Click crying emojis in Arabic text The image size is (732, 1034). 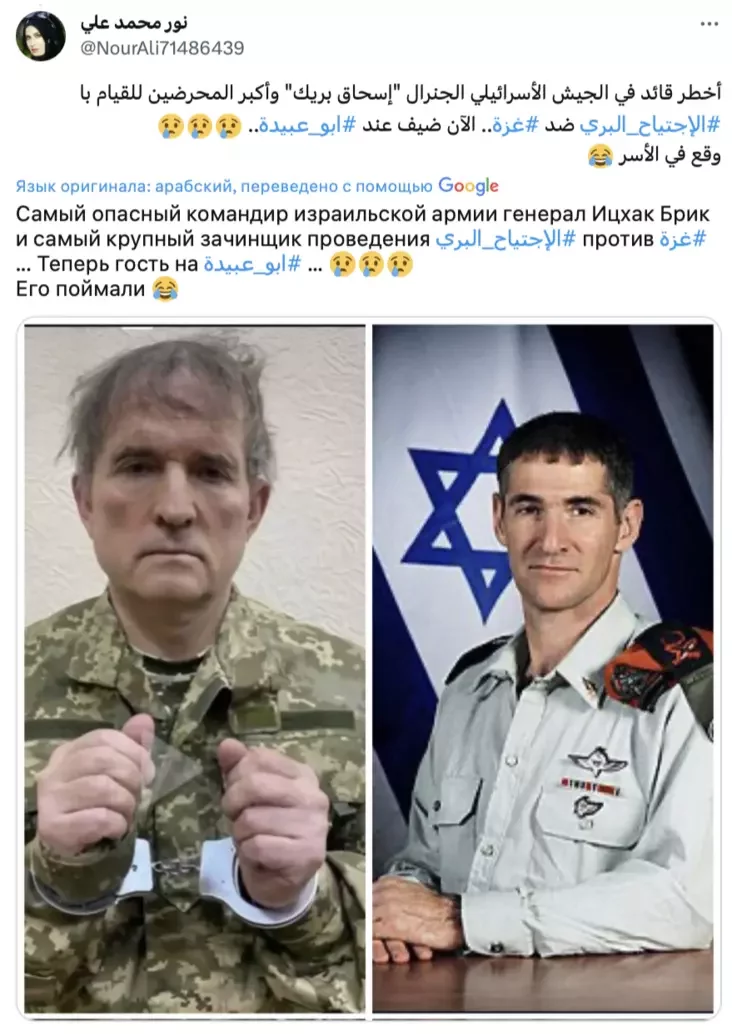pyautogui.click(x=200, y=125)
